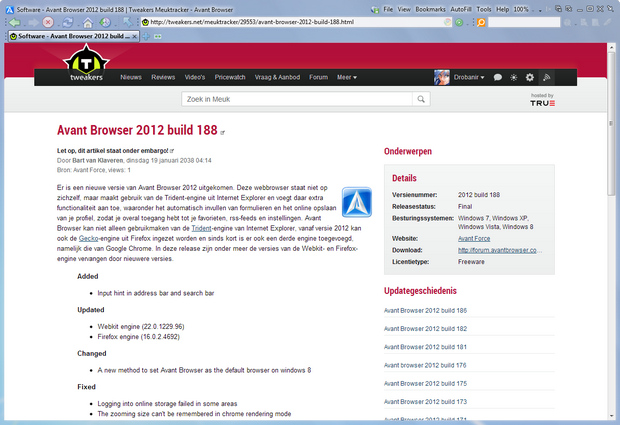Open author Bart van Klaveren link
Screen dimensions: 620x425
click(98, 161)
